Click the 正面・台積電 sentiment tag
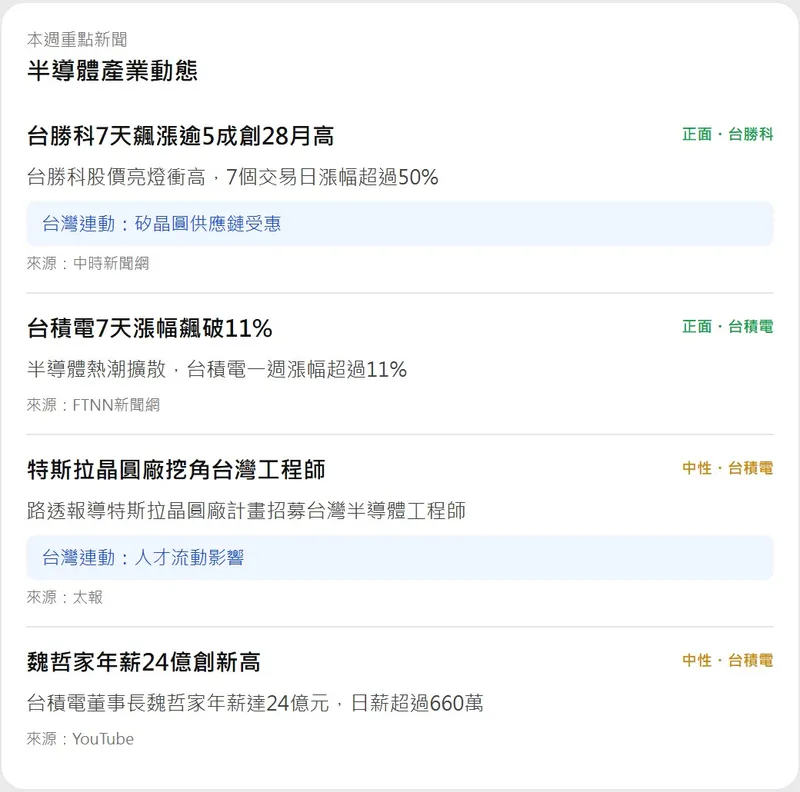The image size is (800, 792). pyautogui.click(x=727, y=327)
